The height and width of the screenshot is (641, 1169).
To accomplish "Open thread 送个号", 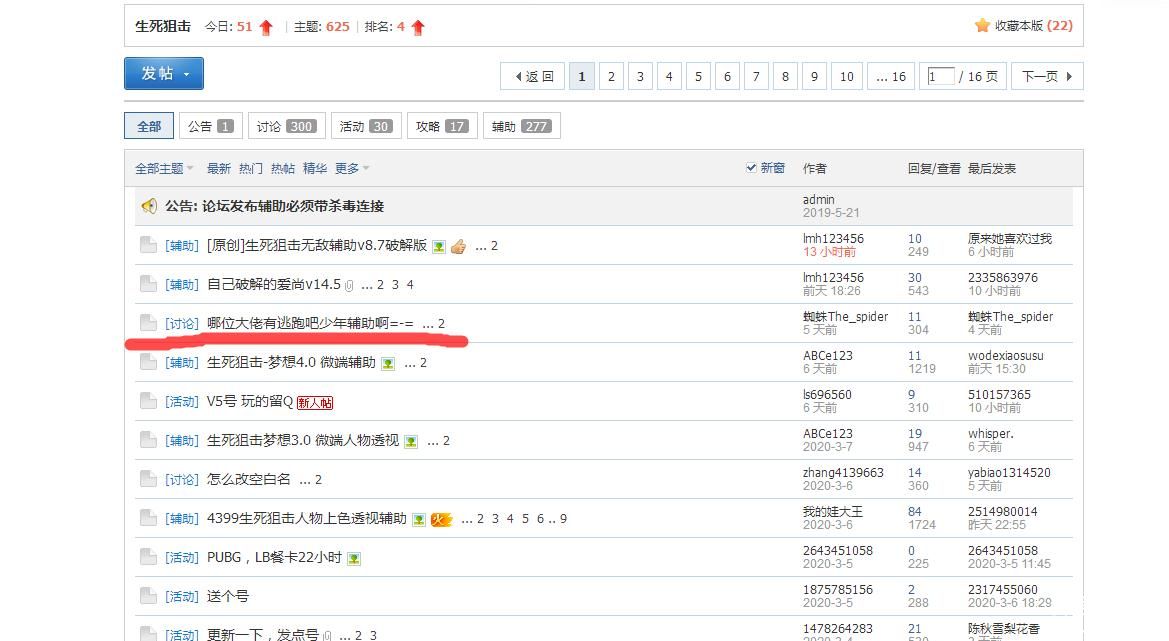I will pos(227,596).
